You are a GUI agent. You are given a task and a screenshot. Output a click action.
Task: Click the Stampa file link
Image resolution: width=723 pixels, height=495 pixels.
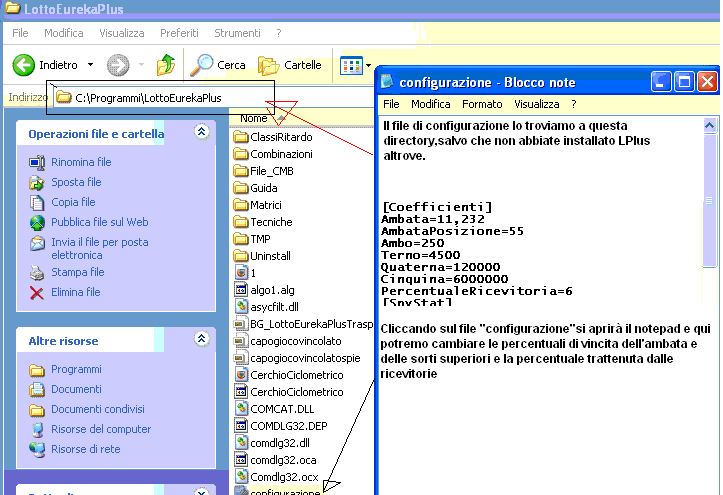(x=77, y=272)
